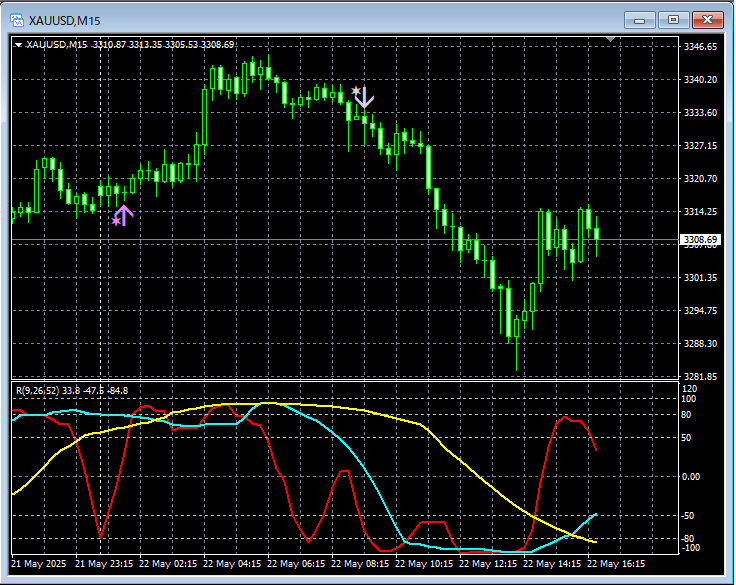The height and width of the screenshot is (585, 736).
Task: Close the XAUUSD,M15 chart window
Action: 708,20
